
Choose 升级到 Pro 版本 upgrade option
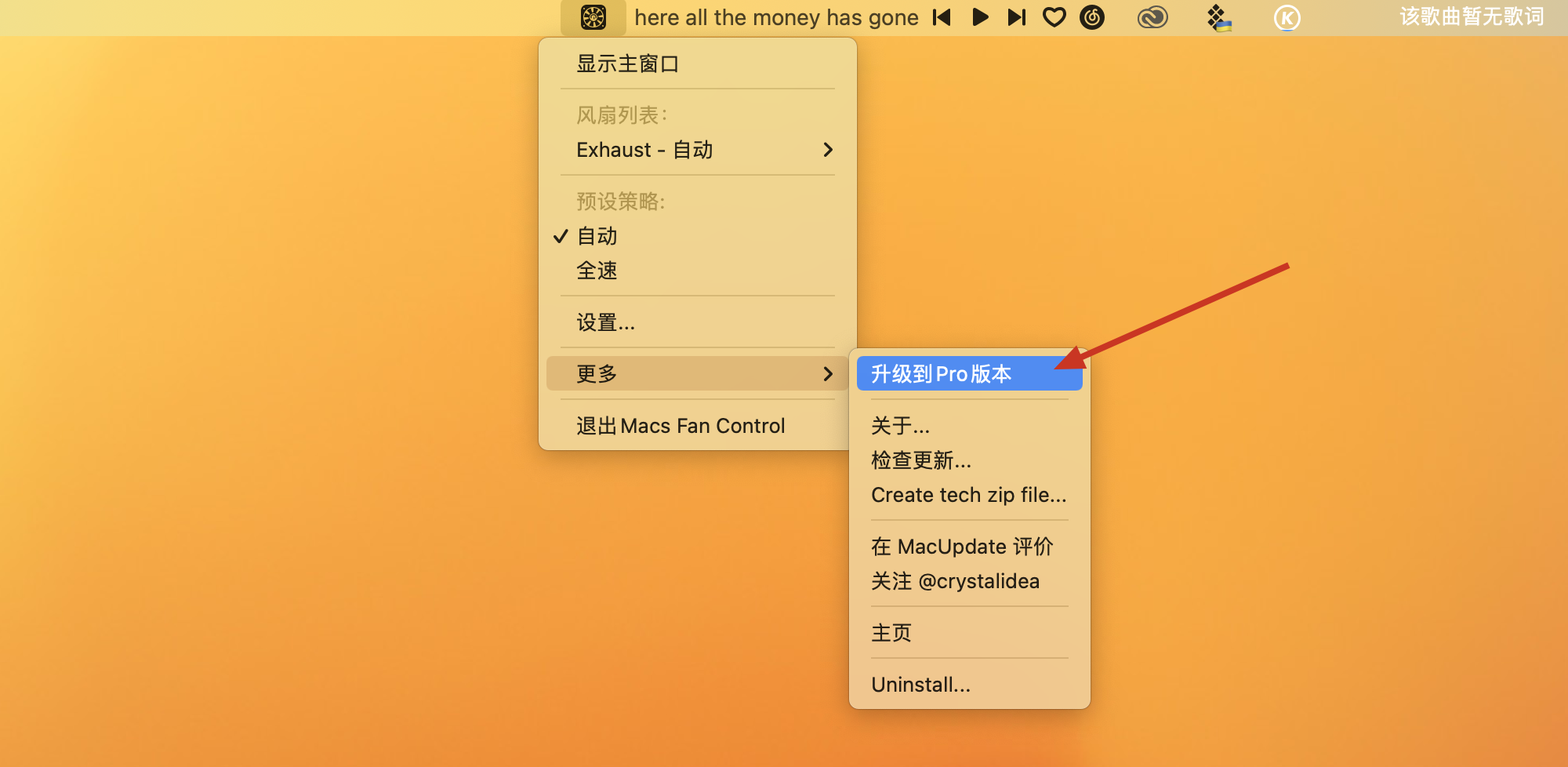[x=941, y=374]
